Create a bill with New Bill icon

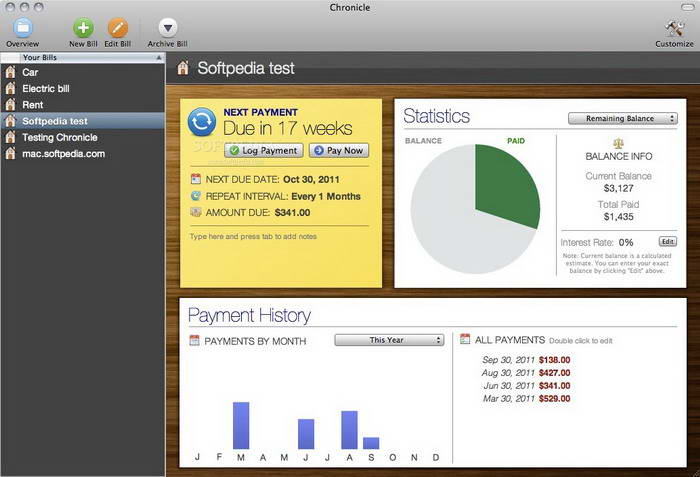[83, 28]
